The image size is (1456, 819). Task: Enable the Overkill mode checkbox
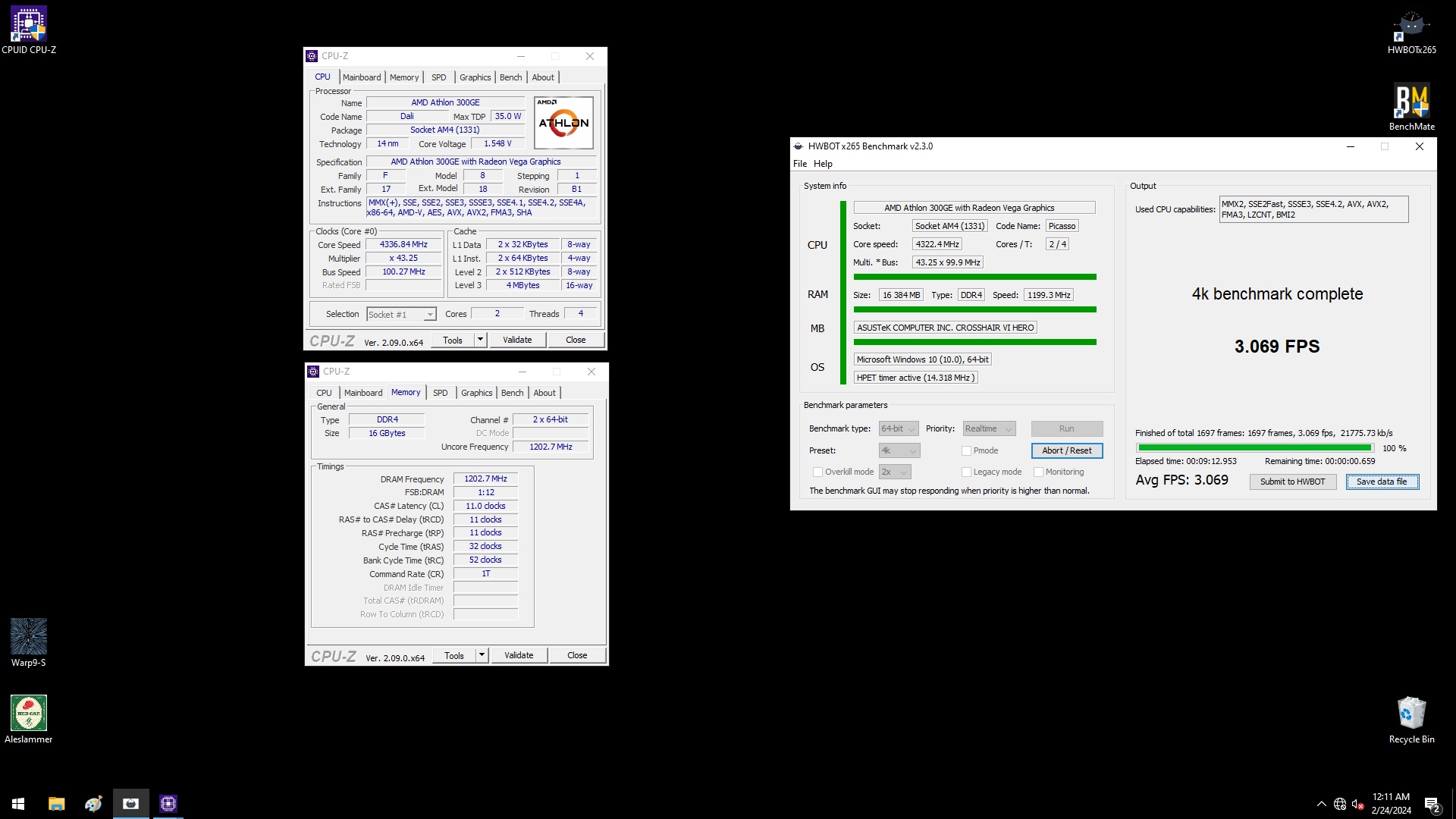[x=817, y=472]
